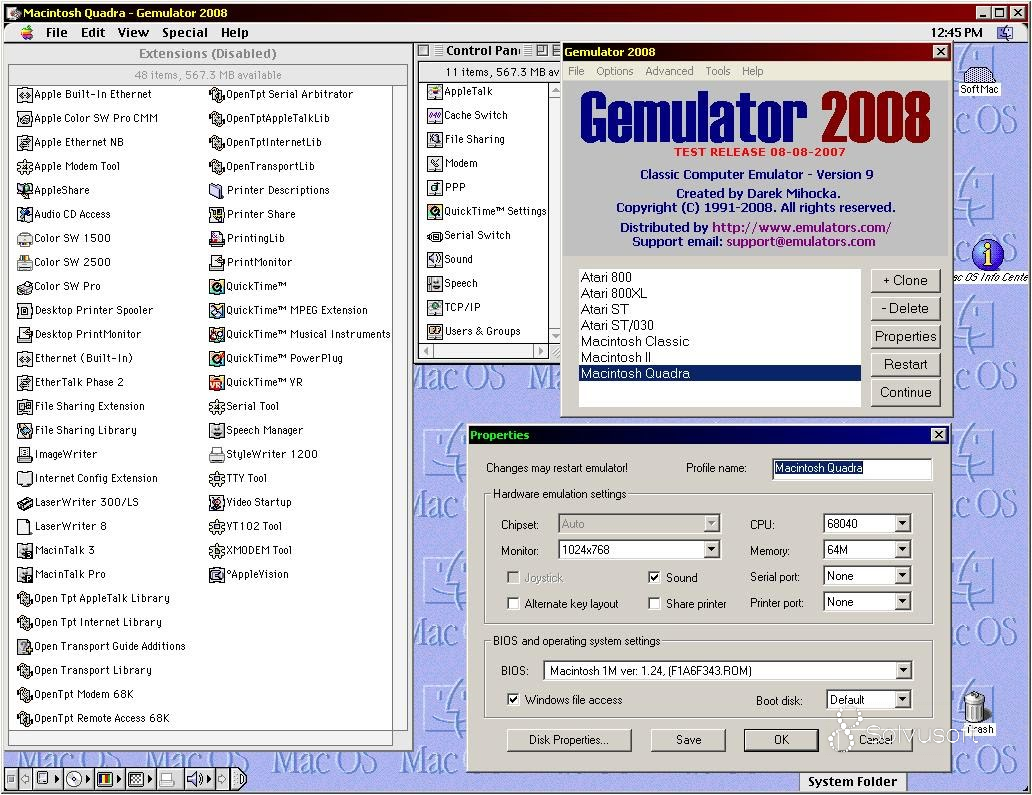Open the Apple menu icon
The height and width of the screenshot is (795, 1032).
click(26, 33)
